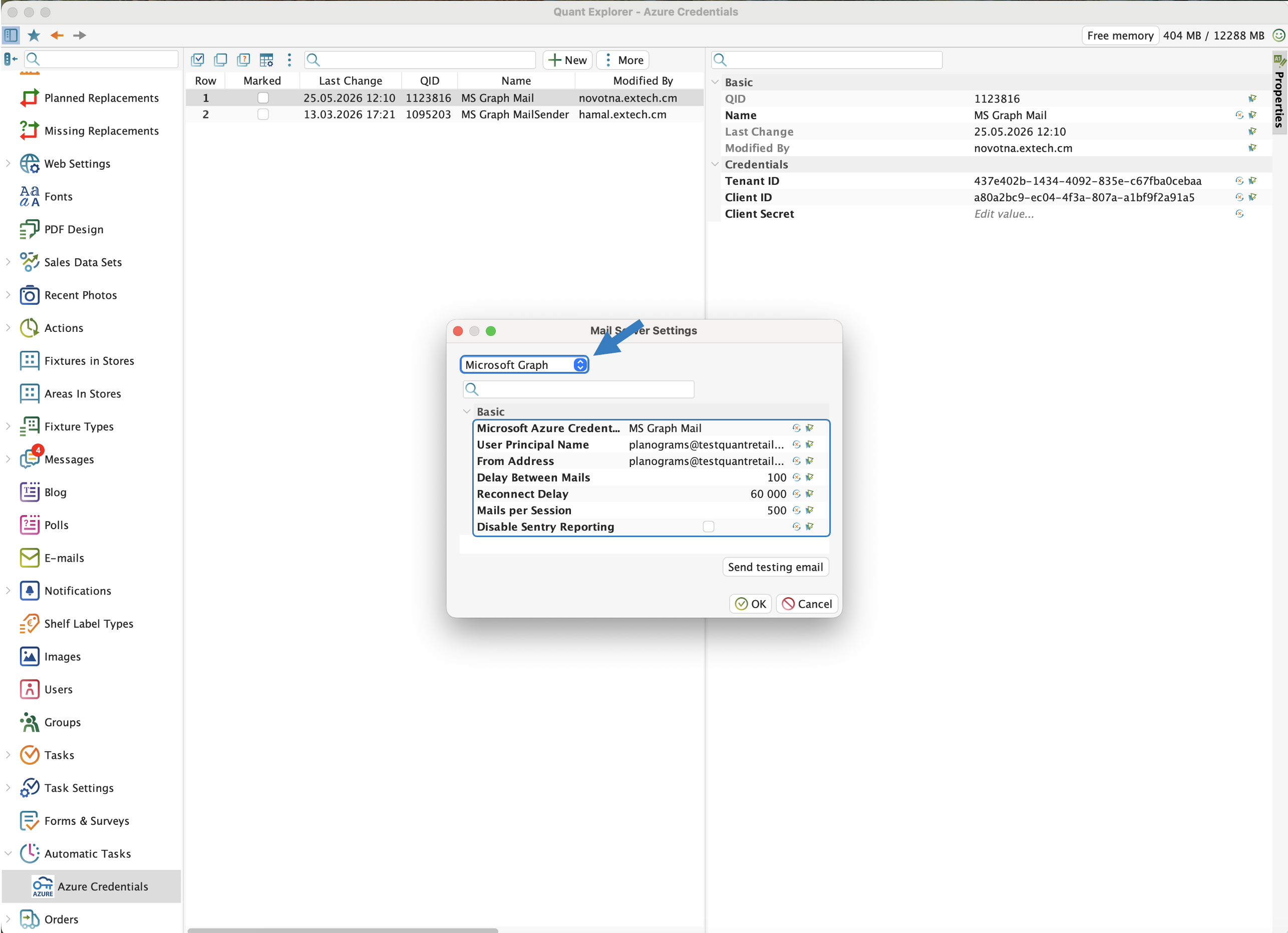Viewport: 1288px width, 933px height.
Task: Open the Users section
Action: pos(59,690)
